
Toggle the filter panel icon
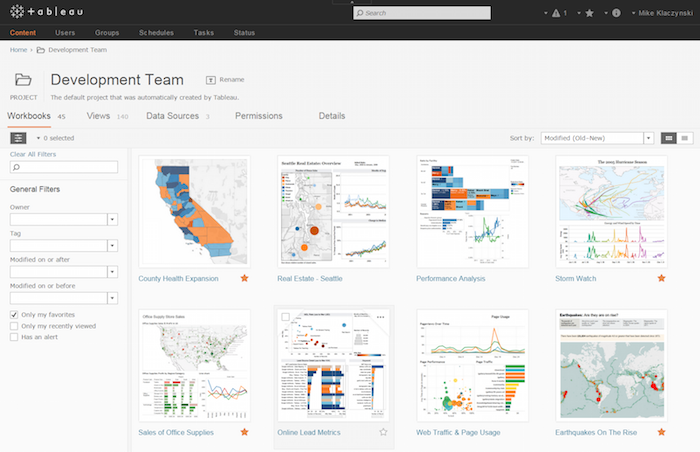click(18, 138)
